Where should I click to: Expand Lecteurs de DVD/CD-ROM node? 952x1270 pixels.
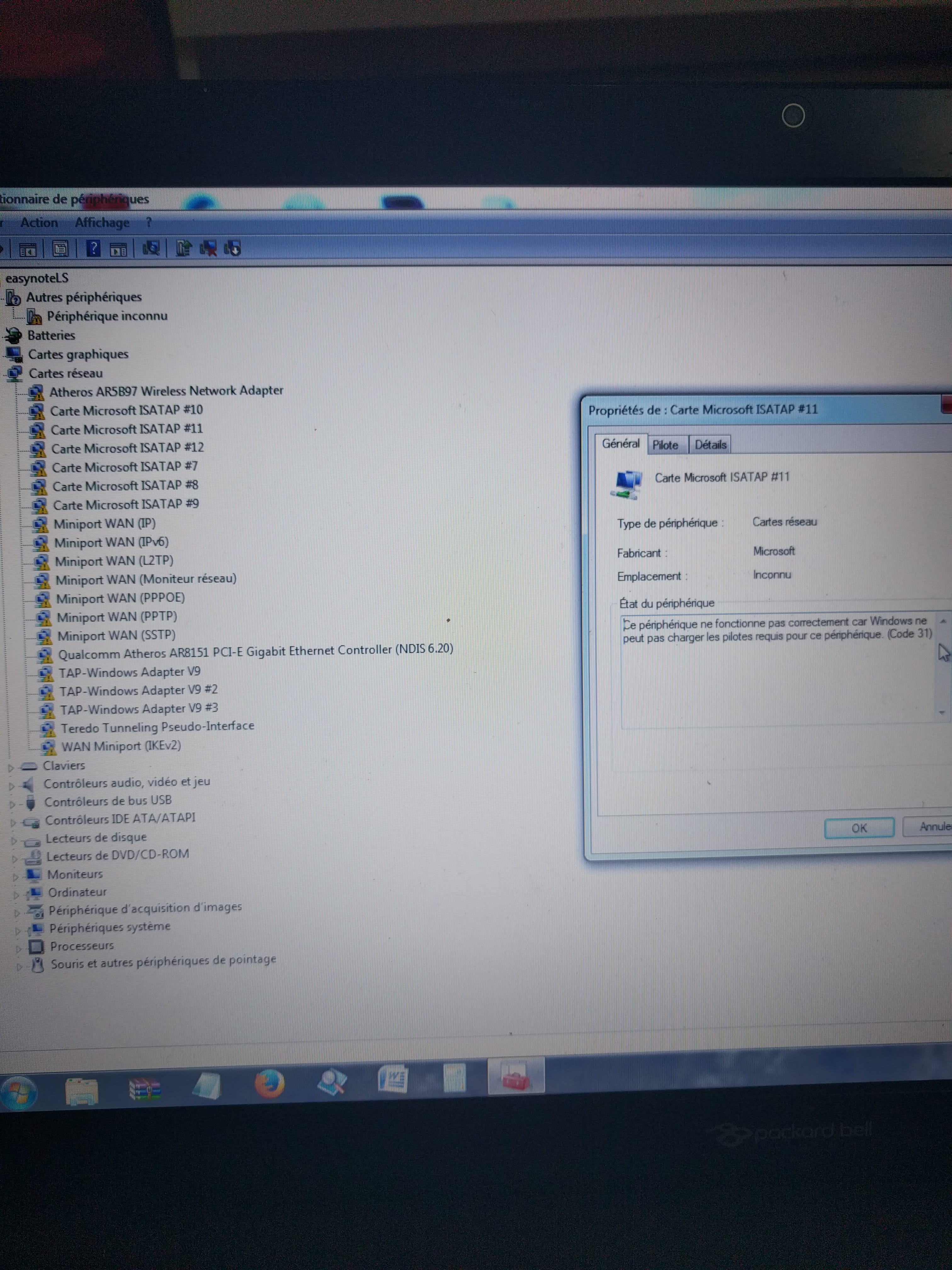pyautogui.click(x=15, y=860)
